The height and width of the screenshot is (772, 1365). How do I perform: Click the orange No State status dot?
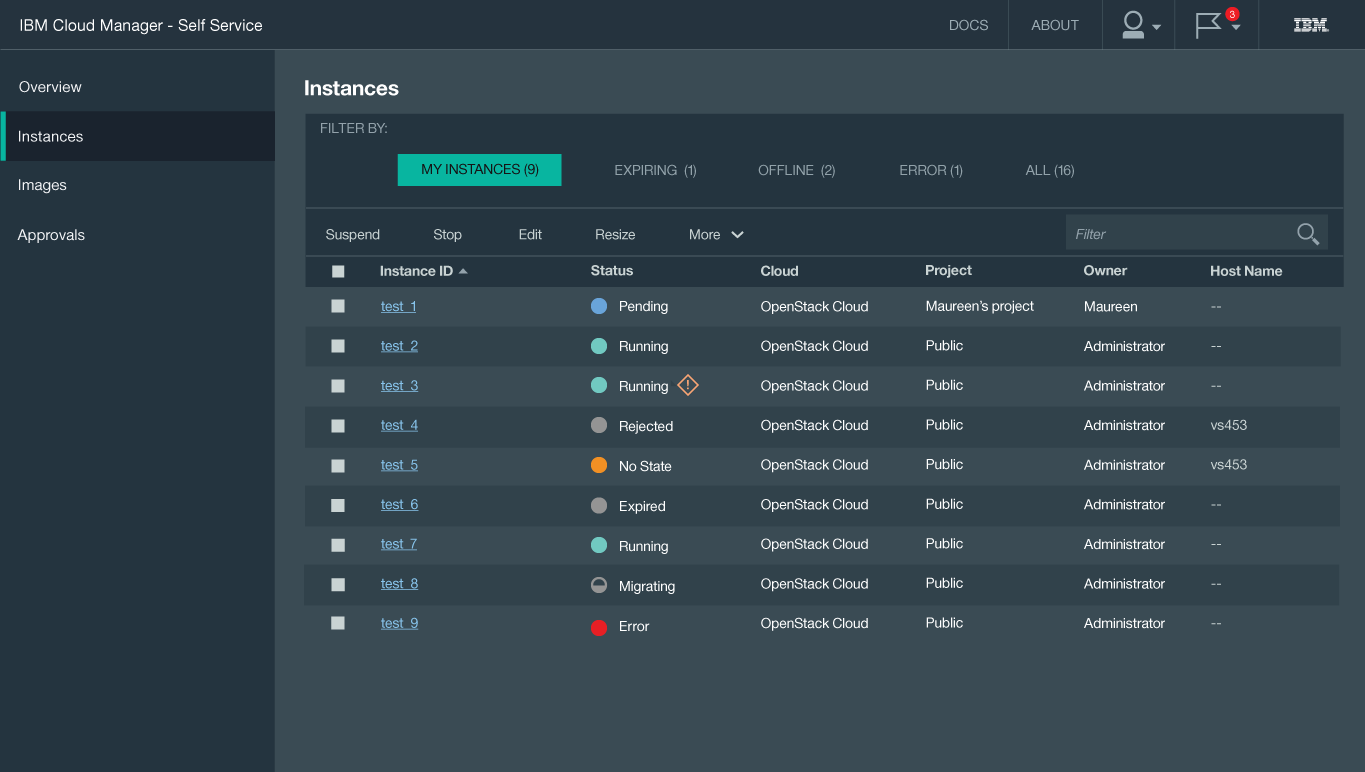599,465
